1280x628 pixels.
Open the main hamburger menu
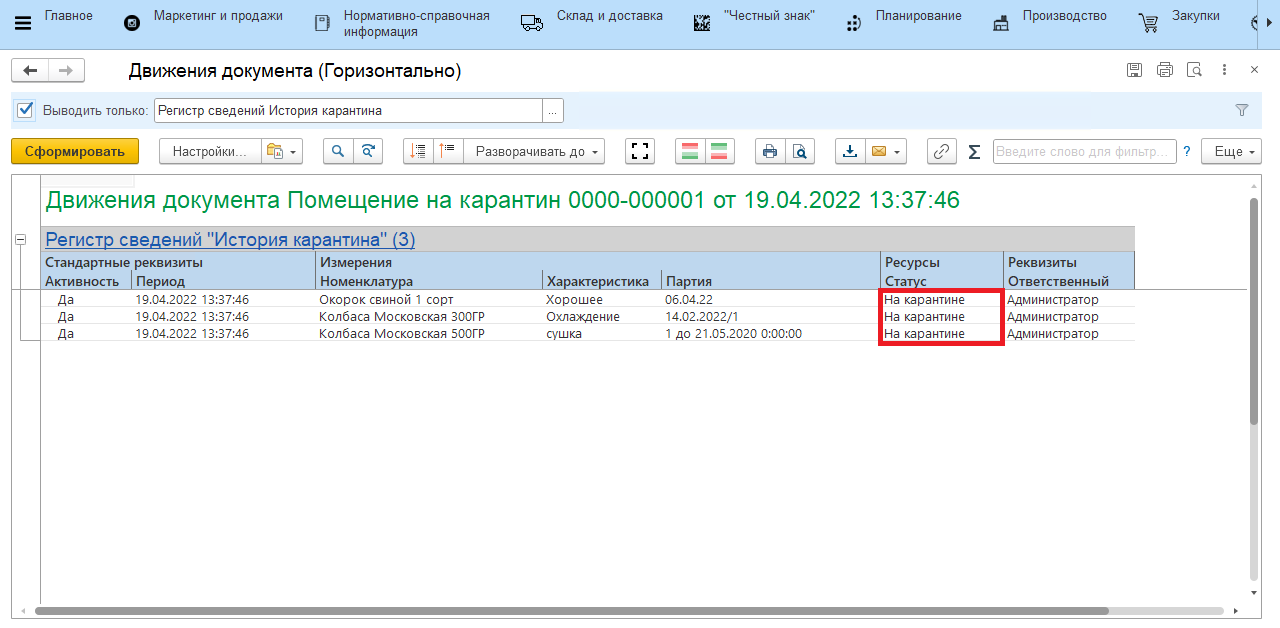tap(23, 23)
